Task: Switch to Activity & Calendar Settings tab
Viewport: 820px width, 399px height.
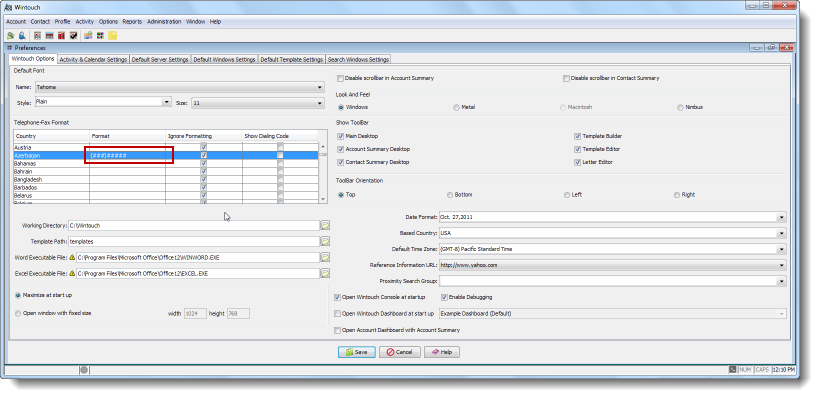Action: click(93, 60)
